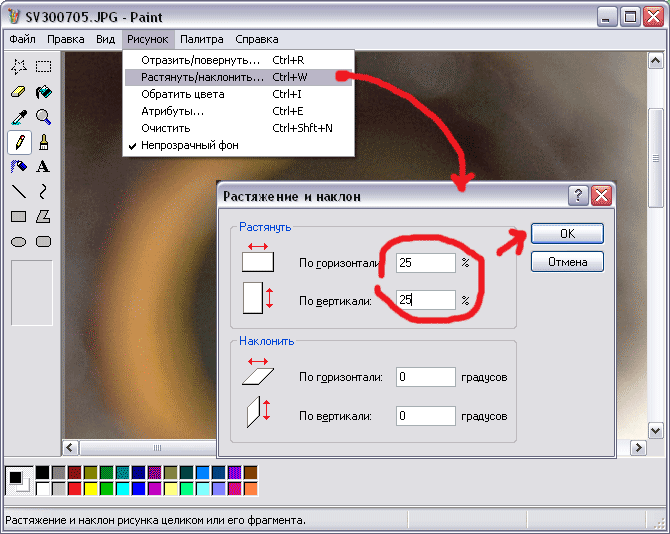Choose Растянуть/наклонить menu entry
Image resolution: width=670 pixels, height=534 pixels.
[202, 77]
